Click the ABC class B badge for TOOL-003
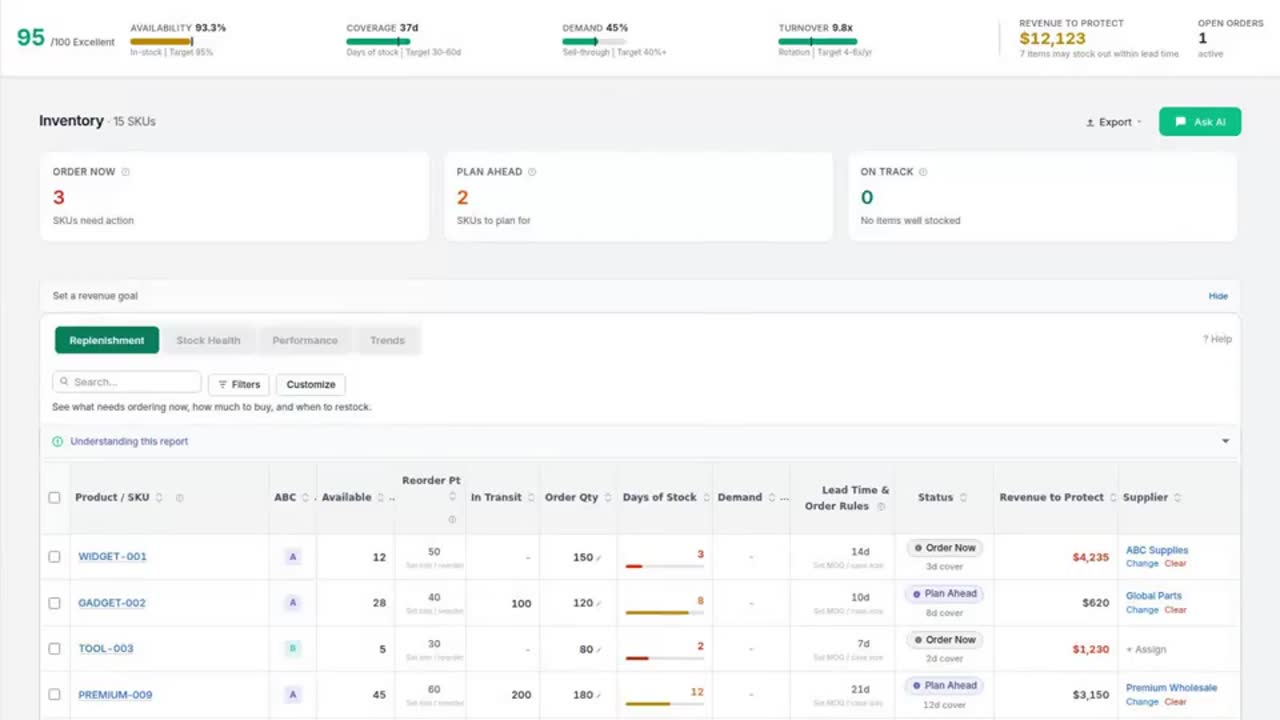1280x720 pixels. (293, 649)
